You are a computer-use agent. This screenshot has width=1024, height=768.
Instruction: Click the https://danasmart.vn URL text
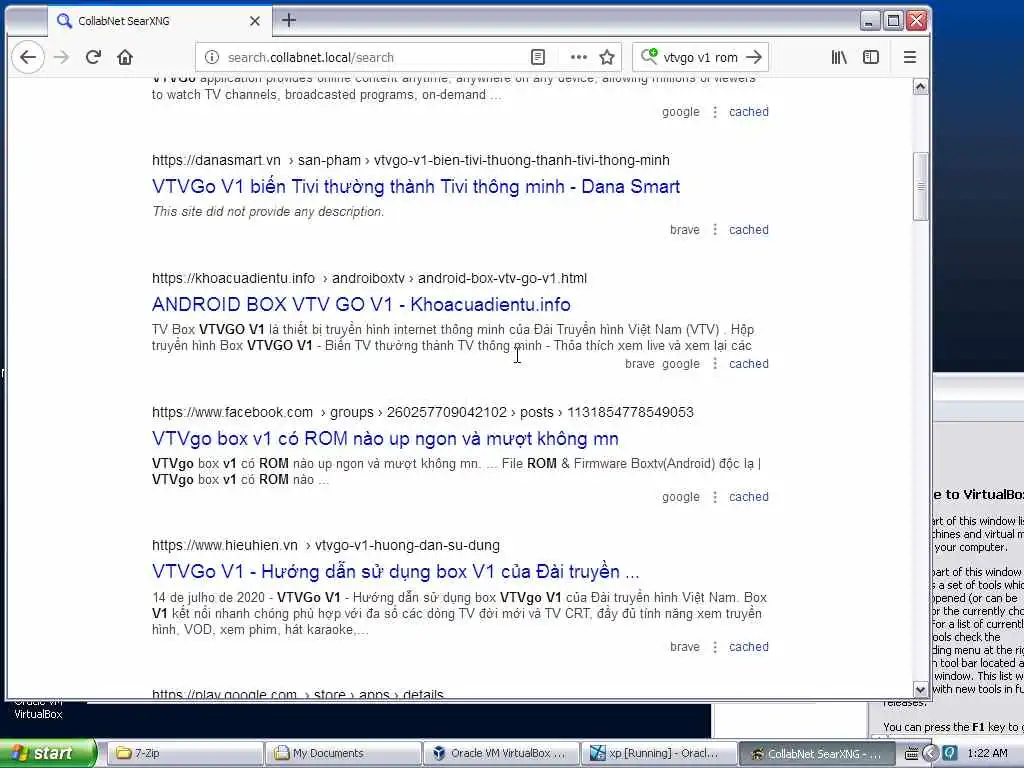click(x=216, y=160)
